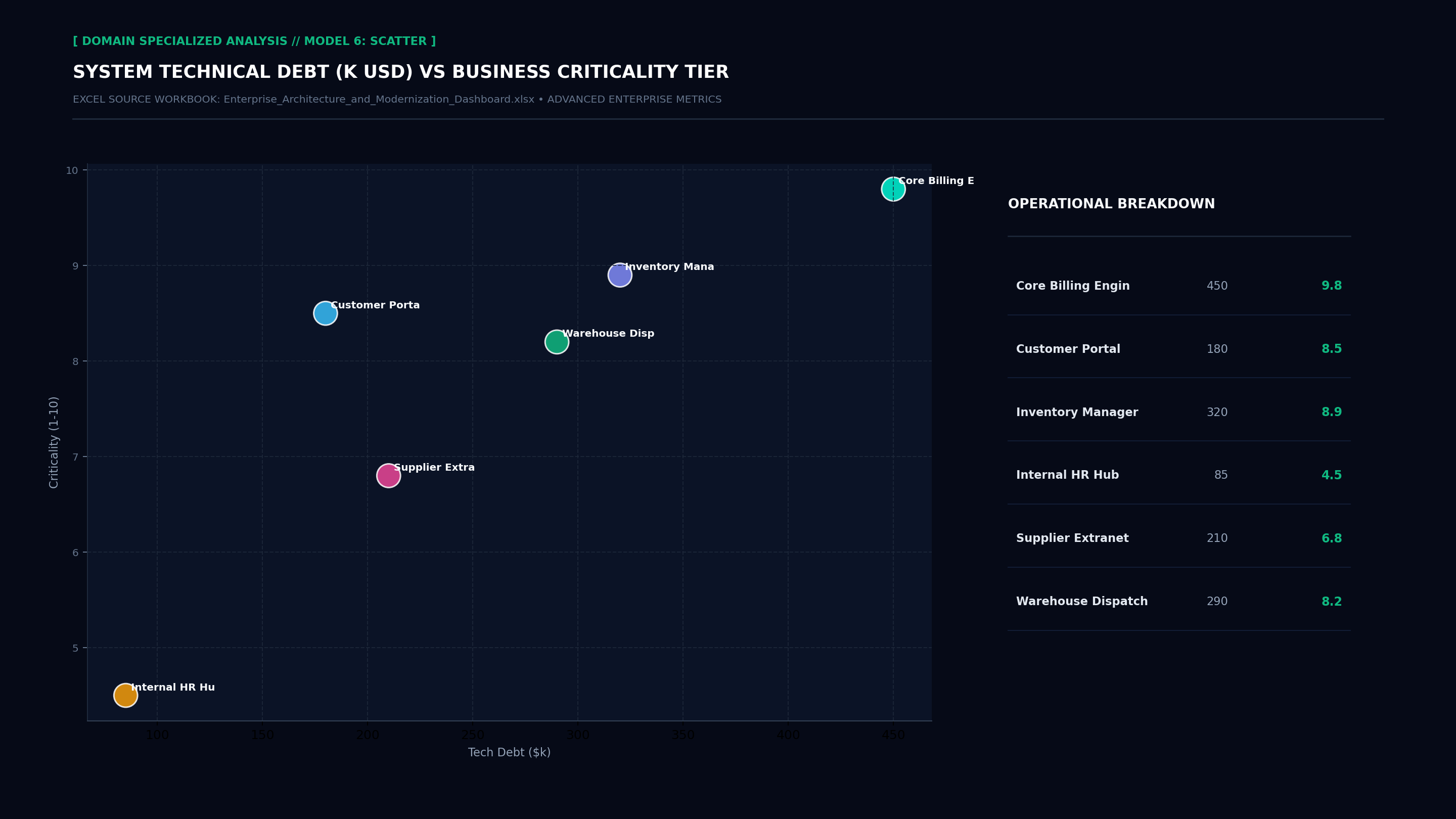
Task: Click the green 6.8 criticality score
Action: click(x=1331, y=538)
